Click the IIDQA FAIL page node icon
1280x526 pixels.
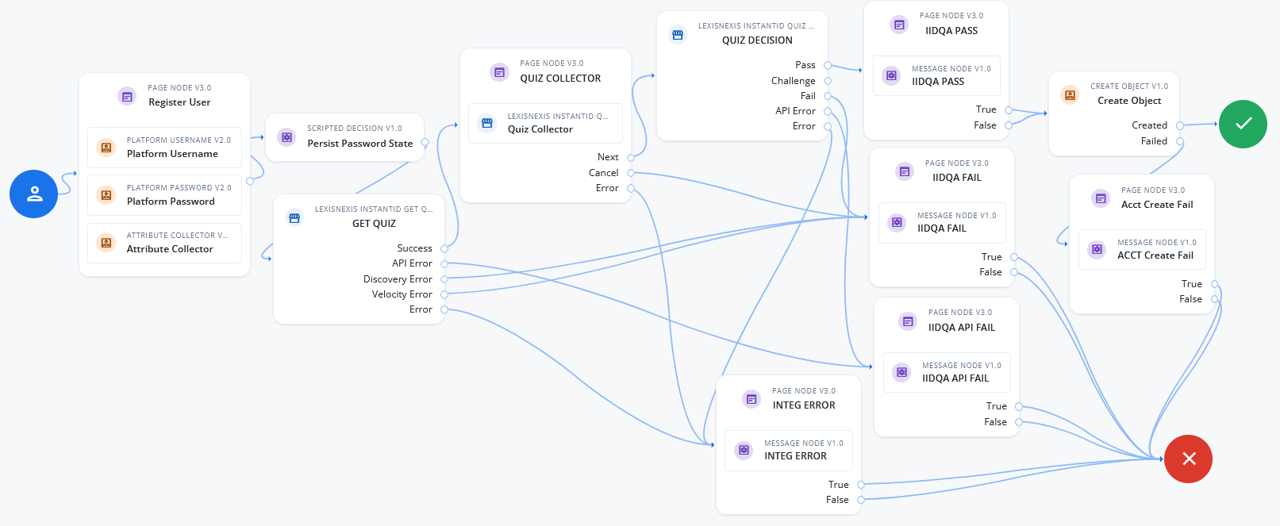coord(904,171)
